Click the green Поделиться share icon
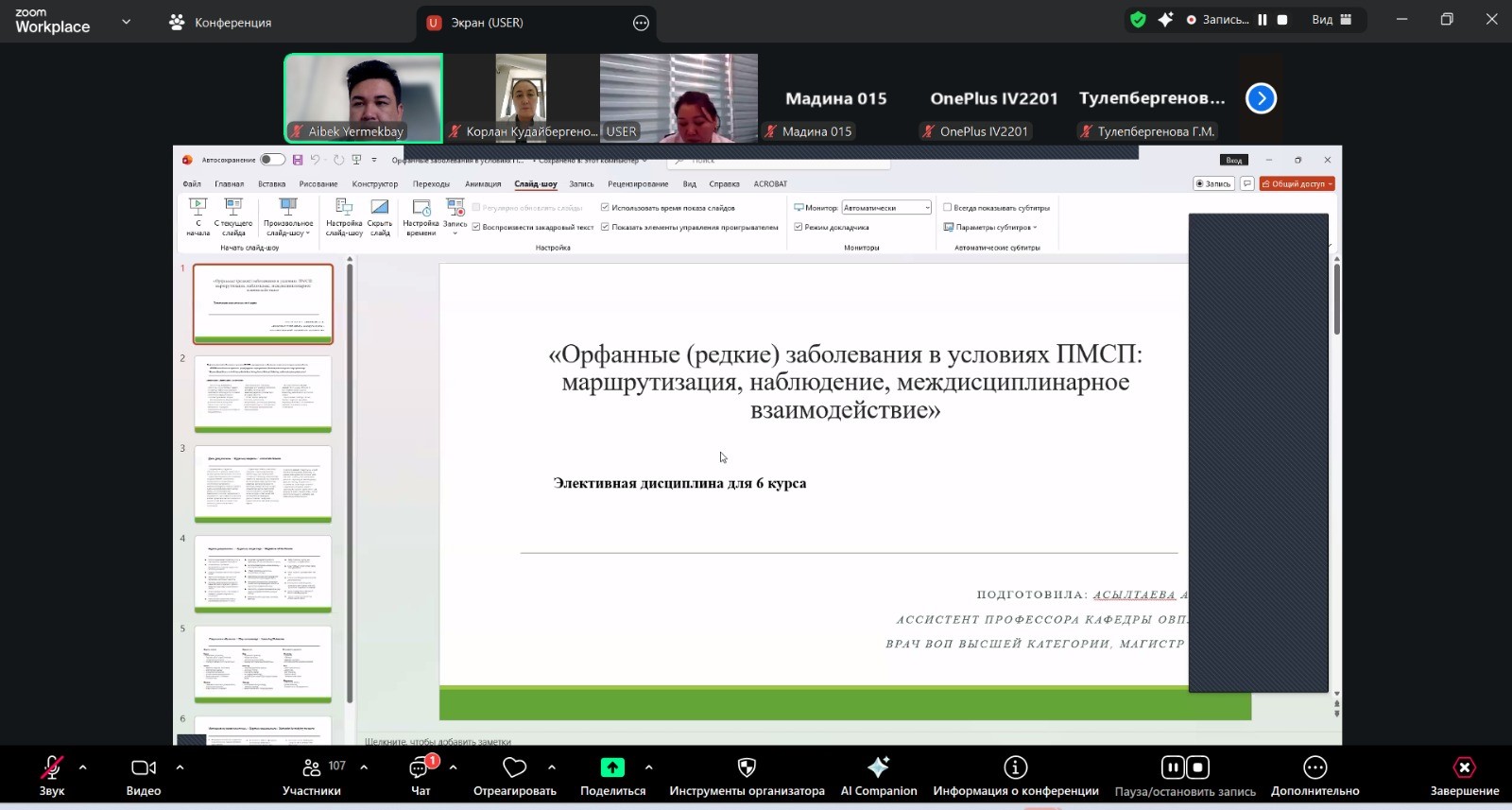 612,767
